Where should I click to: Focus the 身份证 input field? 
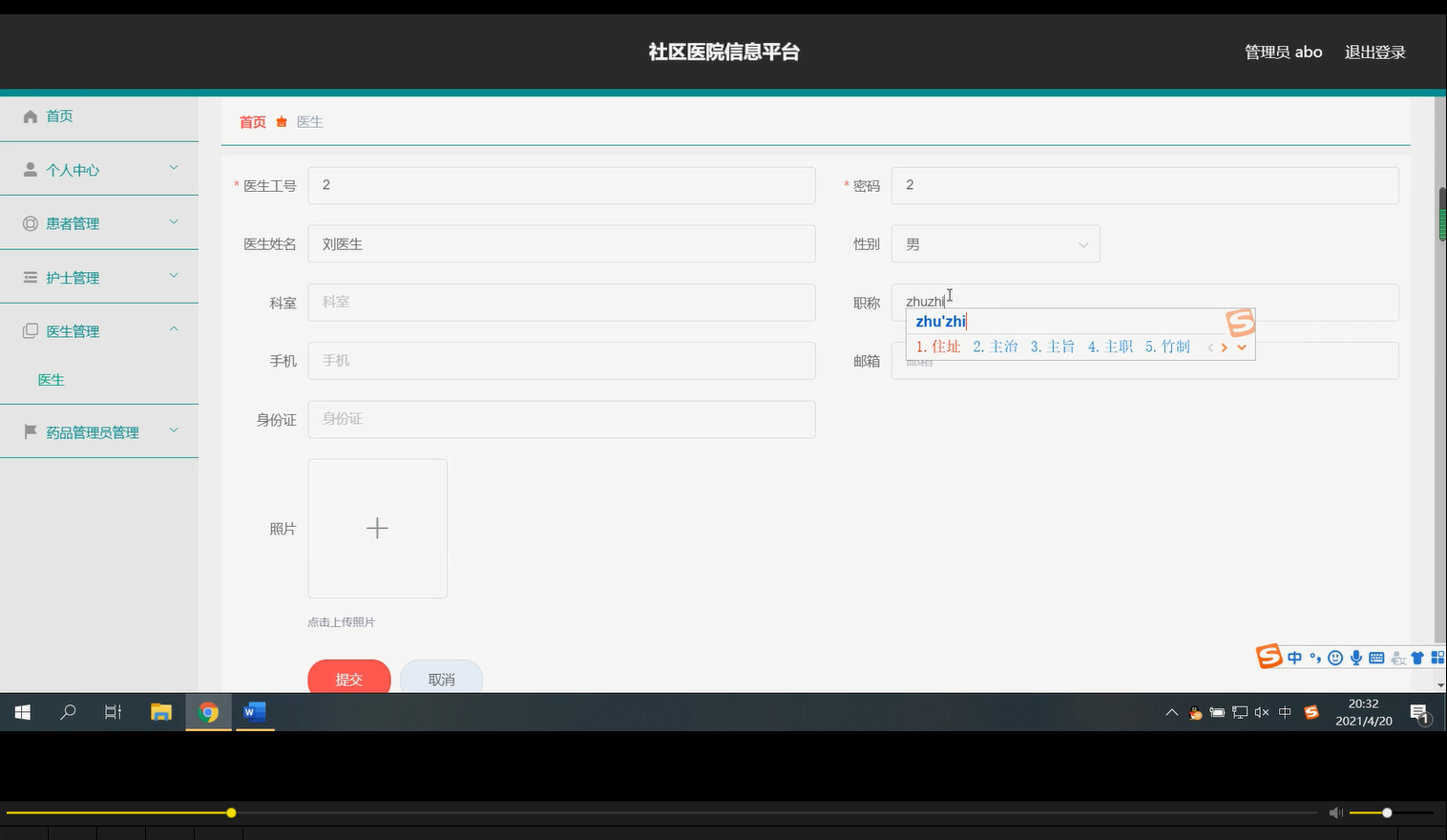coord(561,419)
